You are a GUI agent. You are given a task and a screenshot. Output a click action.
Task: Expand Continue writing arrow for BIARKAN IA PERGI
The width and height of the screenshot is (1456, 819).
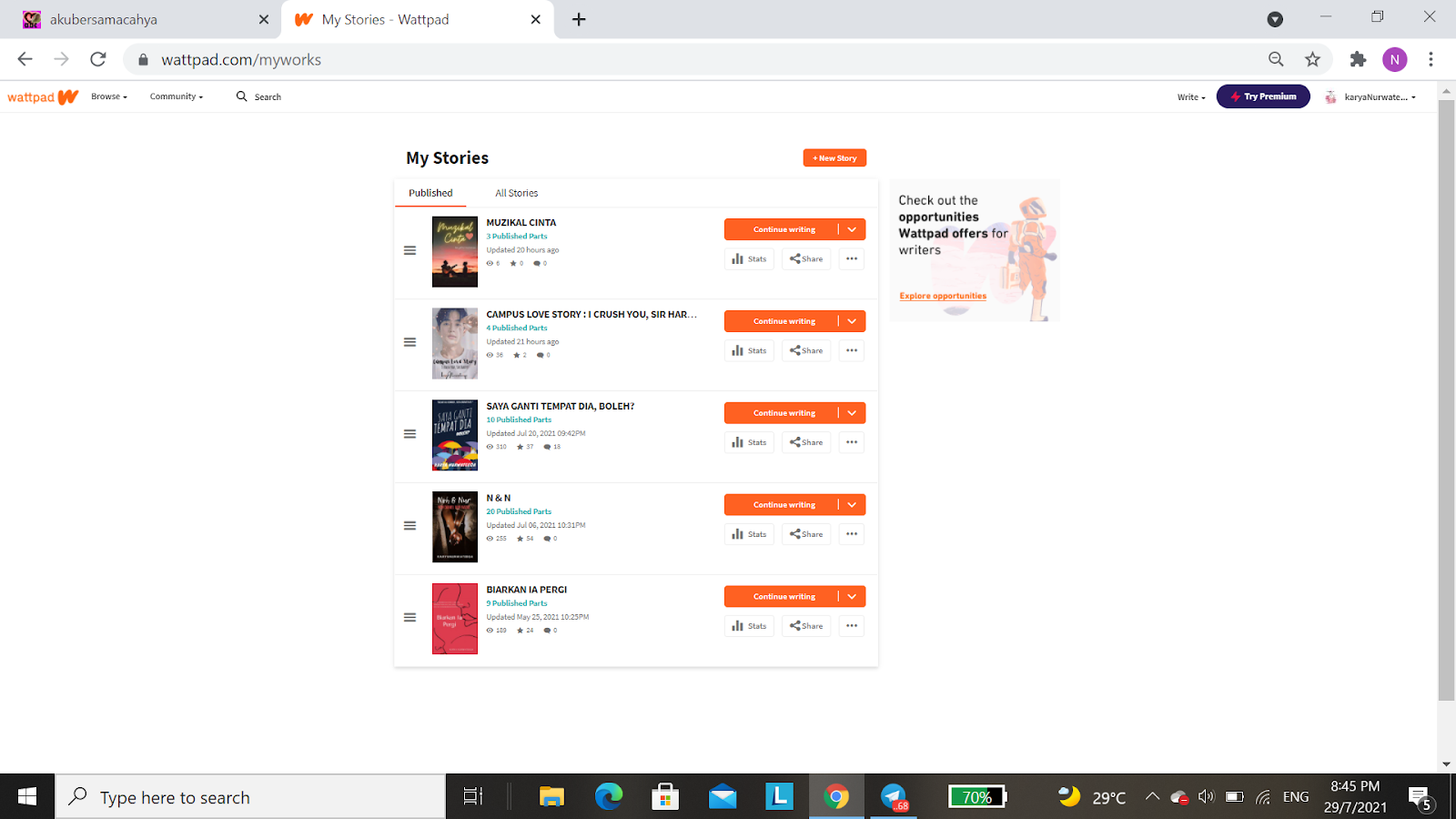click(x=853, y=597)
